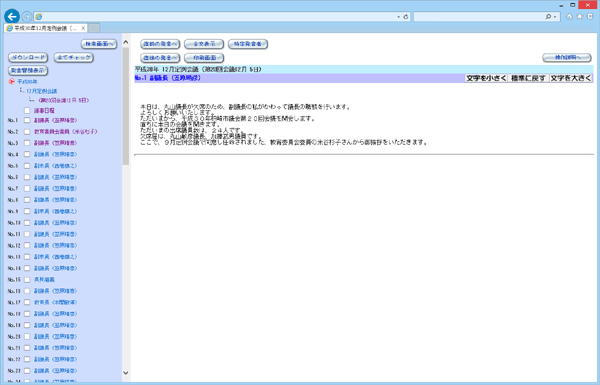Close the 平成30年12月定例会議 browser tab
Viewport: 600px width, 385px height.
(83, 28)
